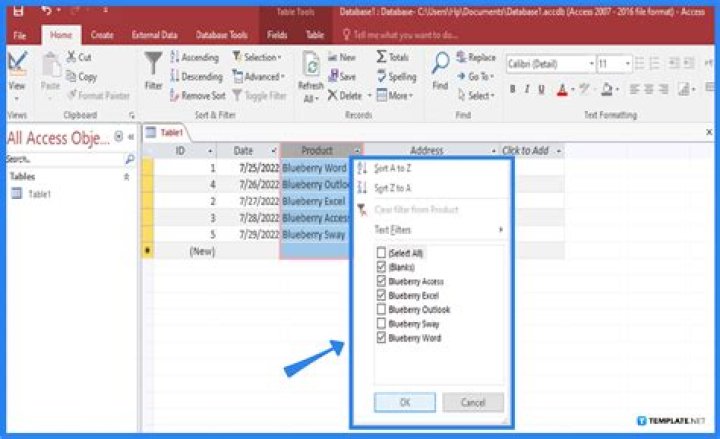Click Cancel in the filter popup
Viewport: 720px width, 439px height.
click(x=473, y=402)
